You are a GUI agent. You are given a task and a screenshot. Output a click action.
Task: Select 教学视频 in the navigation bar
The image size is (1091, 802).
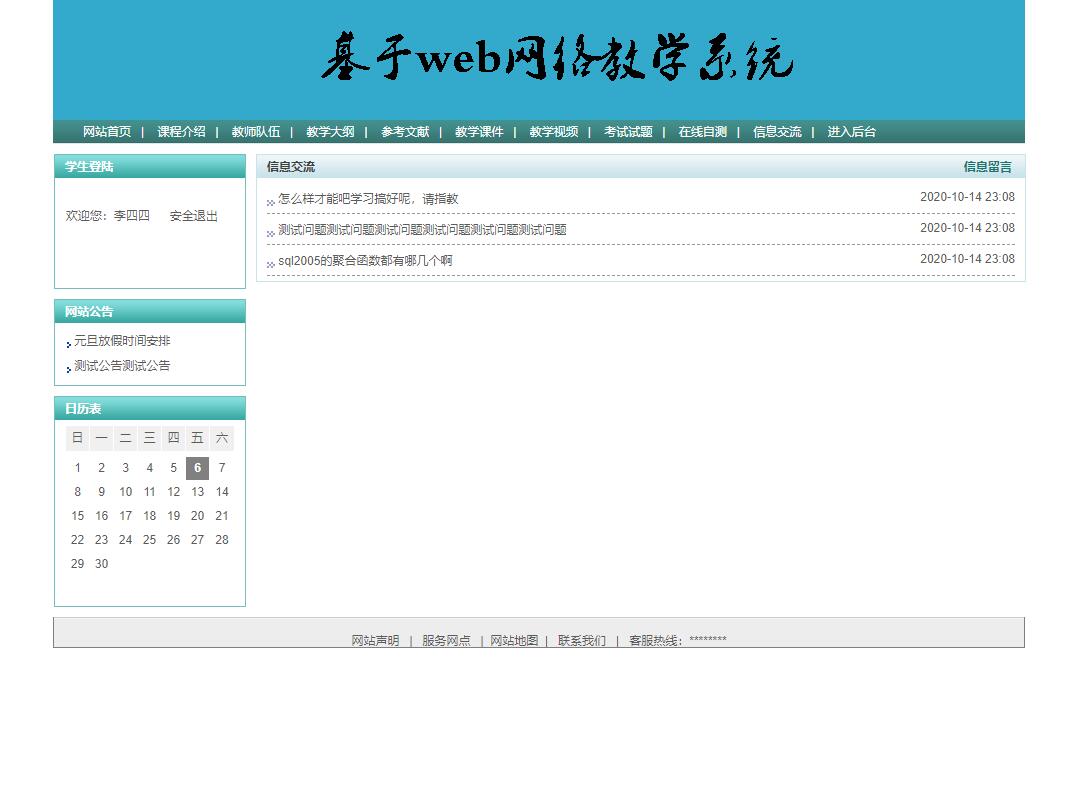click(x=553, y=131)
